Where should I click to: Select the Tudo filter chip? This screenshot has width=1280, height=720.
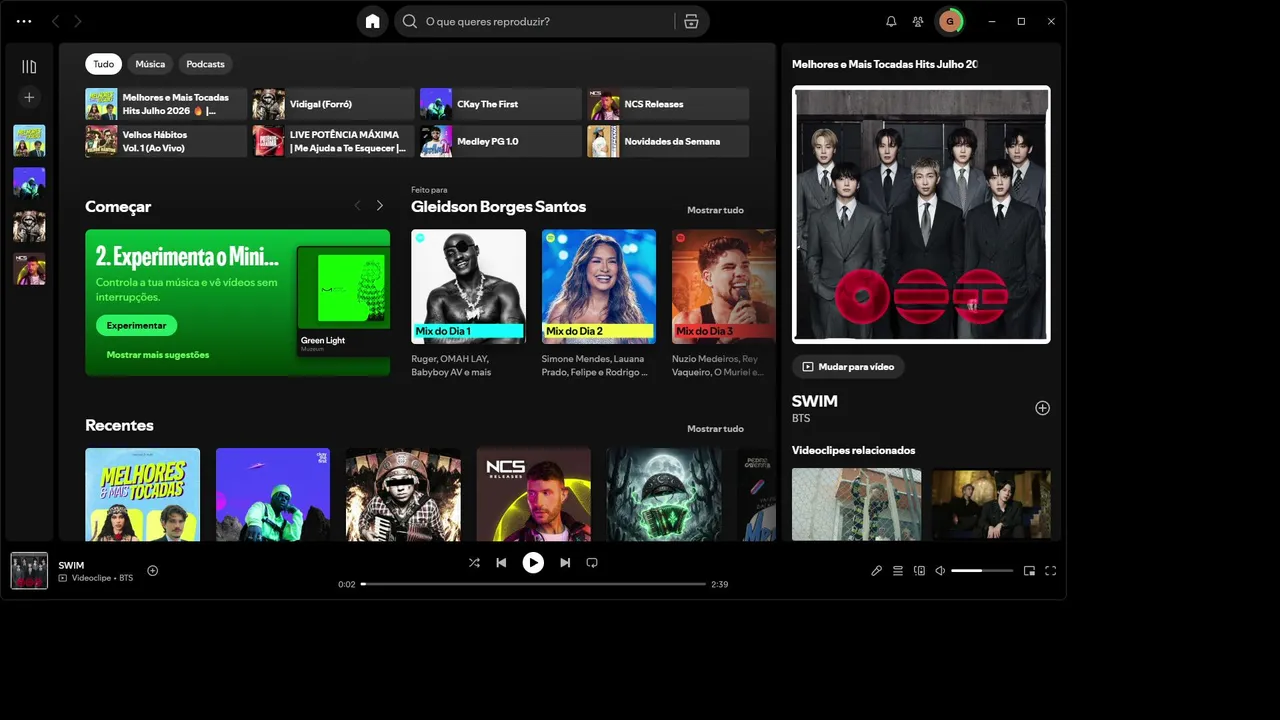[x=104, y=64]
